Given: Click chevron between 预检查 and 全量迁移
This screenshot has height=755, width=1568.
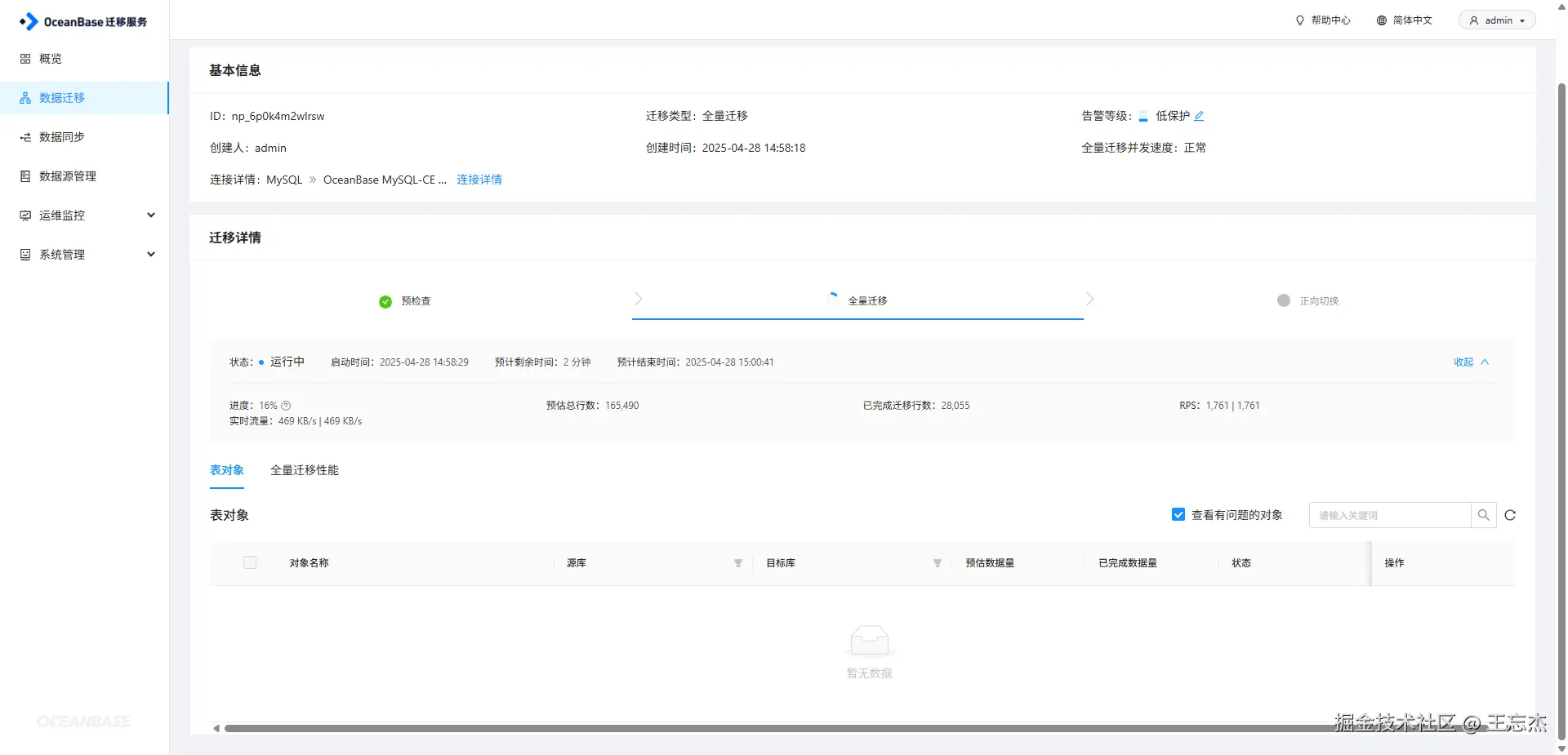Looking at the screenshot, I should point(639,299).
